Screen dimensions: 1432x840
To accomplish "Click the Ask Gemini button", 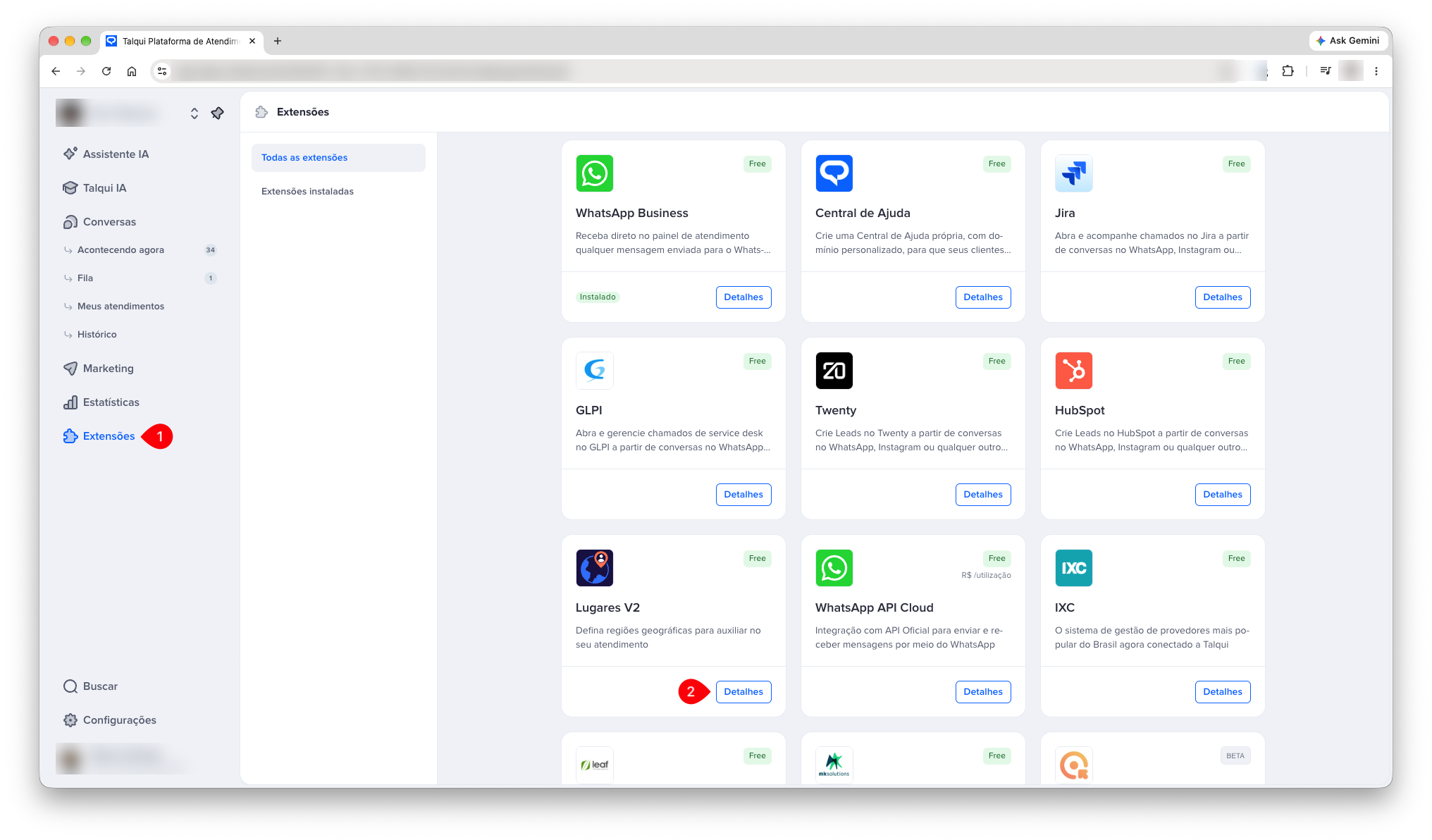I will pos(1347,41).
